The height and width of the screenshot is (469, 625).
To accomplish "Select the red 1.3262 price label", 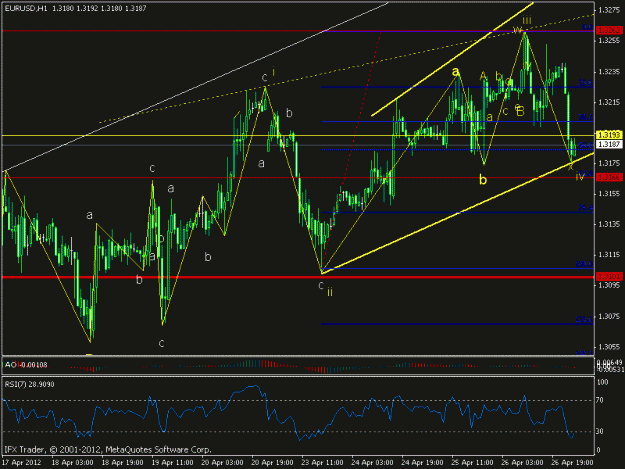I will pyautogui.click(x=609, y=30).
